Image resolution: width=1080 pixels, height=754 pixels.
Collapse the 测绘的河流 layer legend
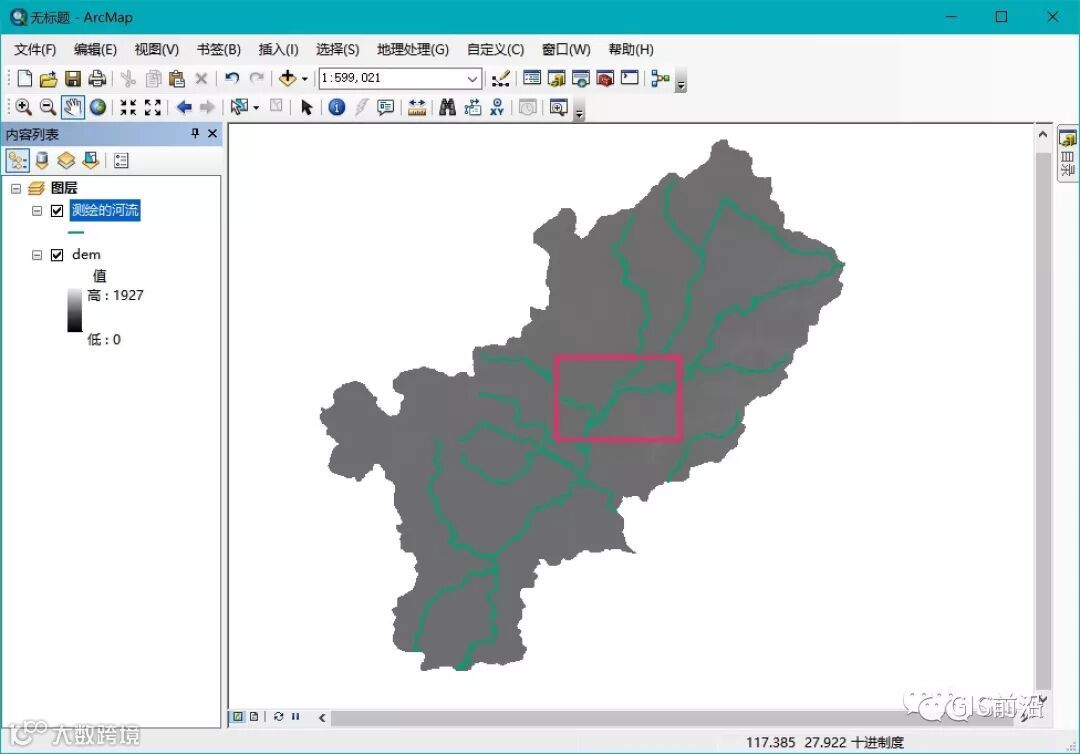point(37,211)
